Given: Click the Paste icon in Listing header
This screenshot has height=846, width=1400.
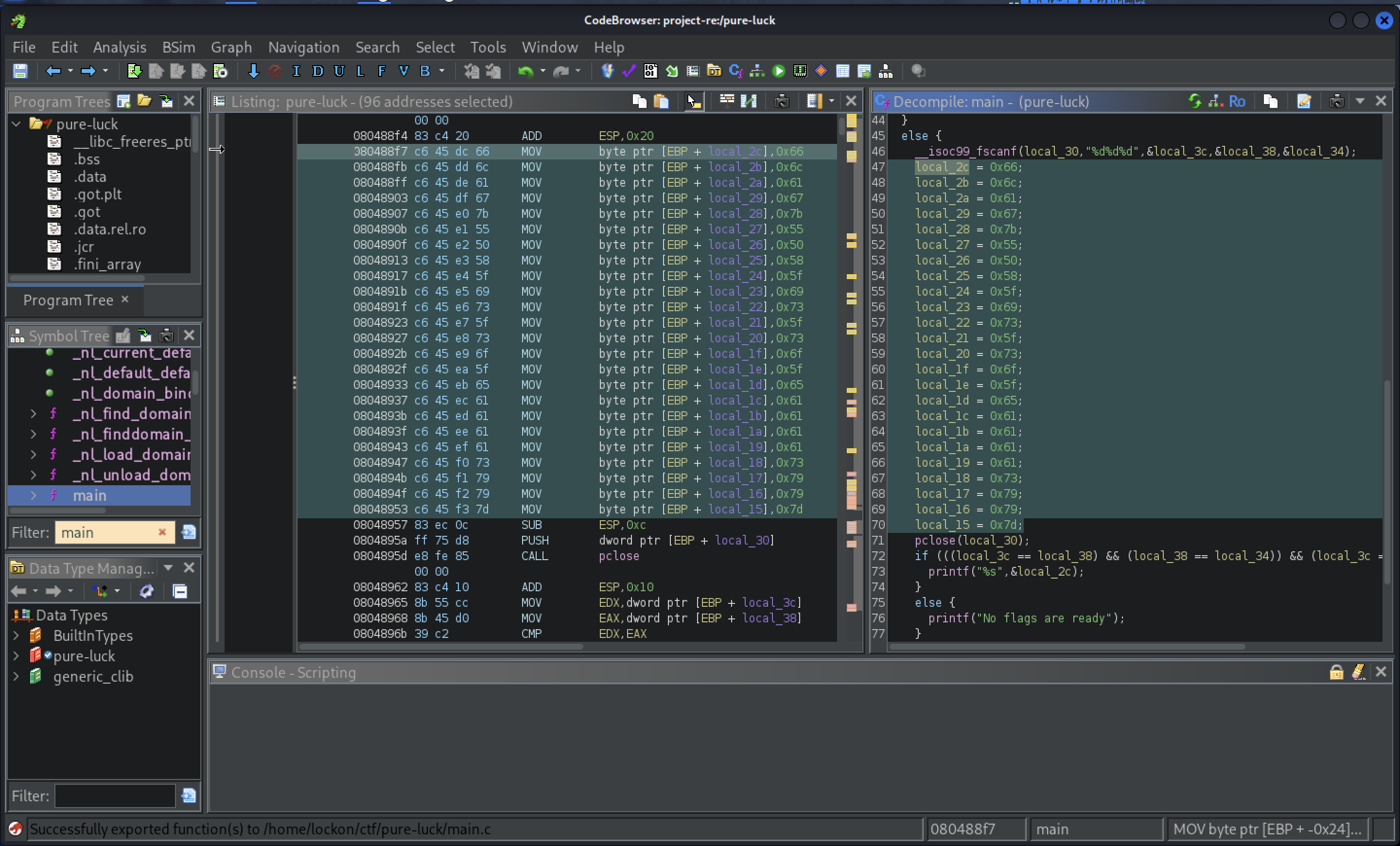Looking at the screenshot, I should pyautogui.click(x=661, y=101).
